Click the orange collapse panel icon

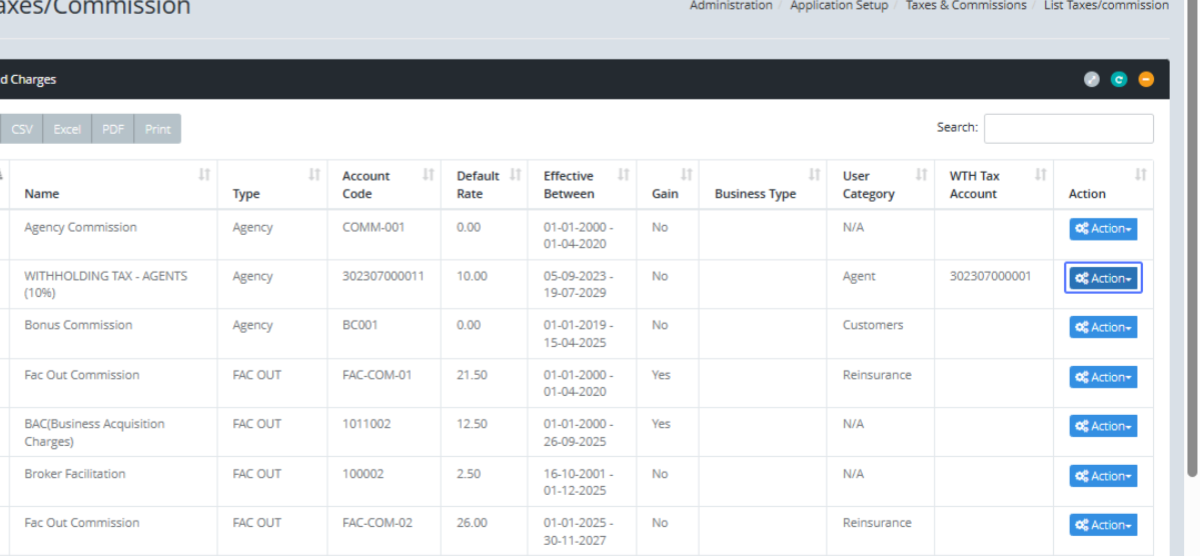click(1146, 80)
